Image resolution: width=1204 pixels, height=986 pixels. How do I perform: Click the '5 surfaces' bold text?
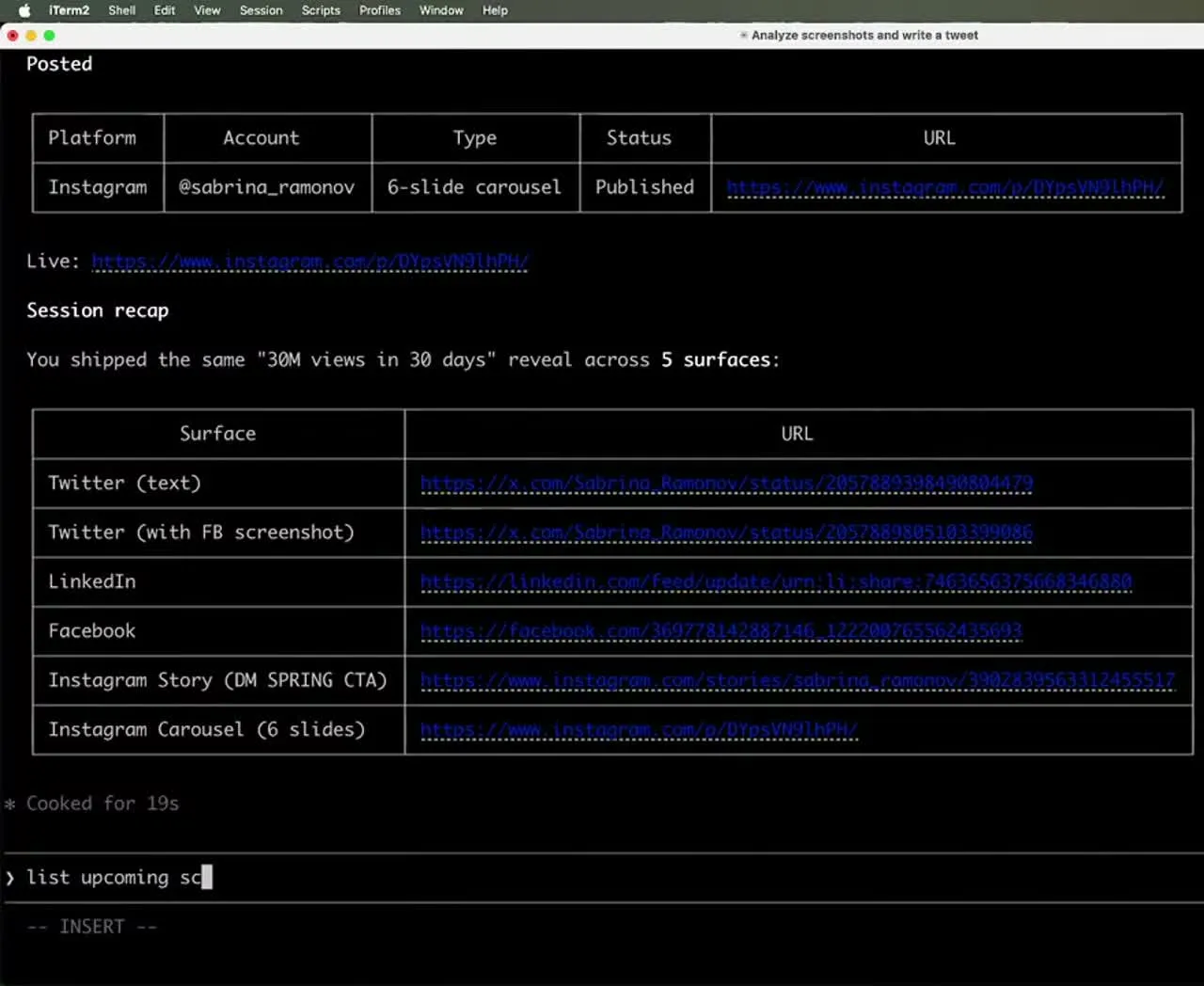tap(716, 359)
